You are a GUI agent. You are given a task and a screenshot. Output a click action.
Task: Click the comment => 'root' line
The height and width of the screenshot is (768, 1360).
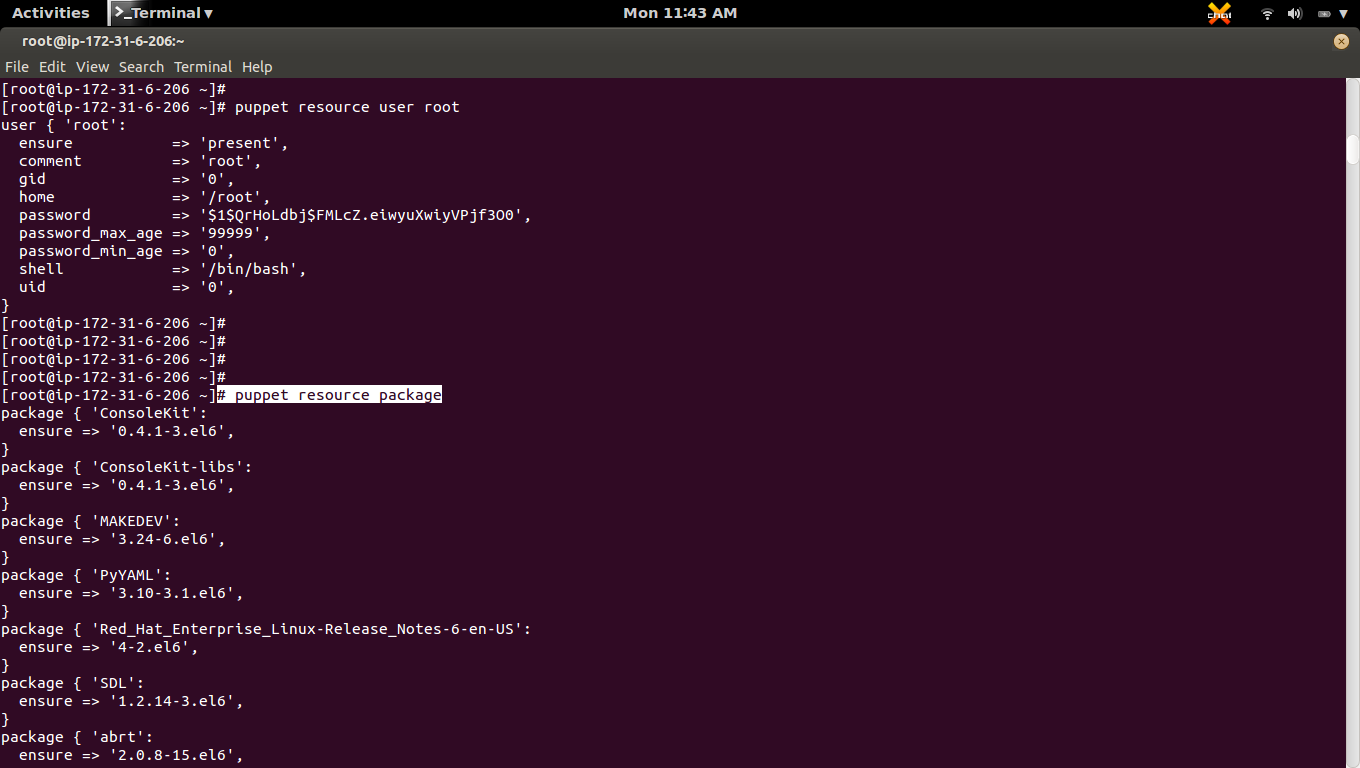coord(140,161)
